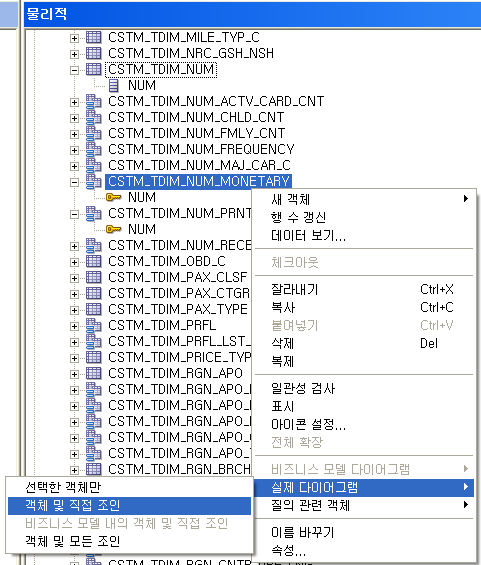Choose 행 수 갱신 from context menu
This screenshot has width=481, height=565.
[364, 217]
